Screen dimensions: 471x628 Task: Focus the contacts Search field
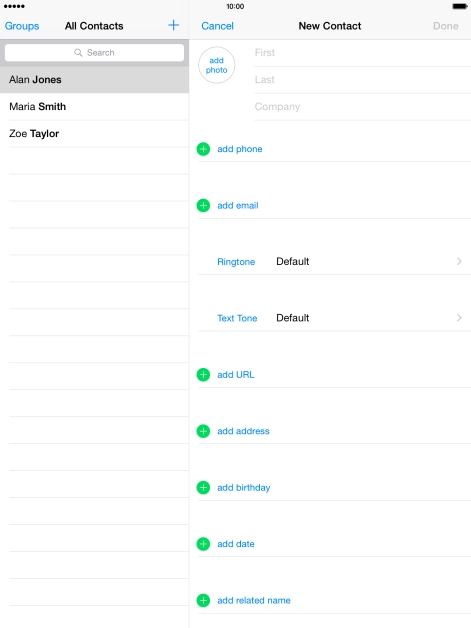coord(95,52)
